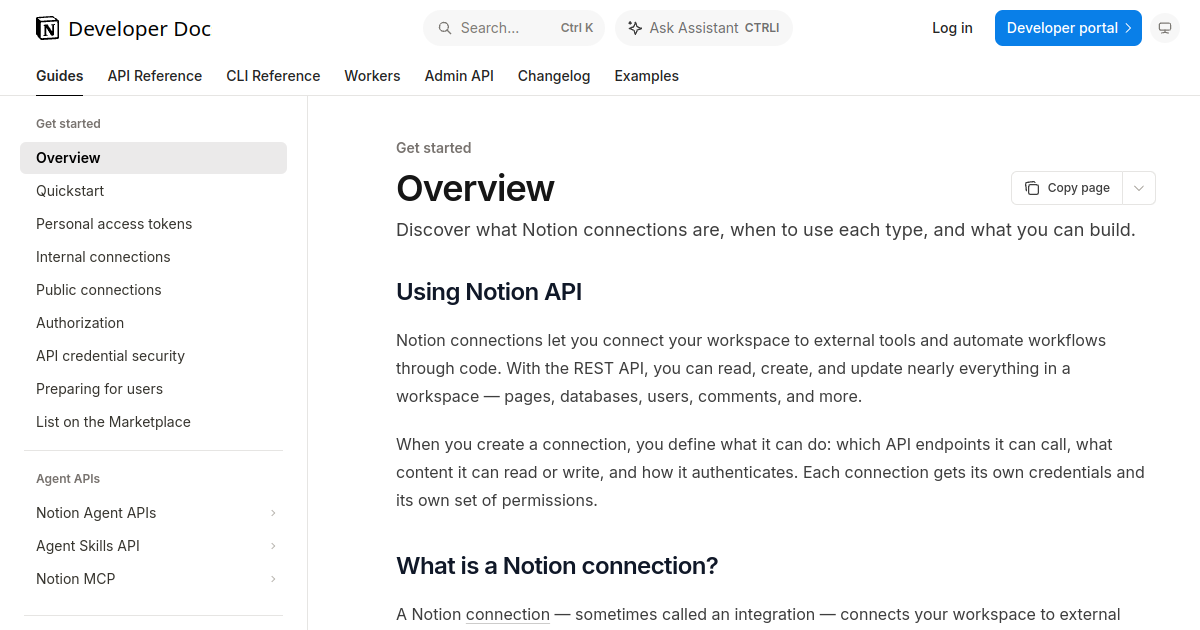Click the Copy page button

tap(1068, 188)
